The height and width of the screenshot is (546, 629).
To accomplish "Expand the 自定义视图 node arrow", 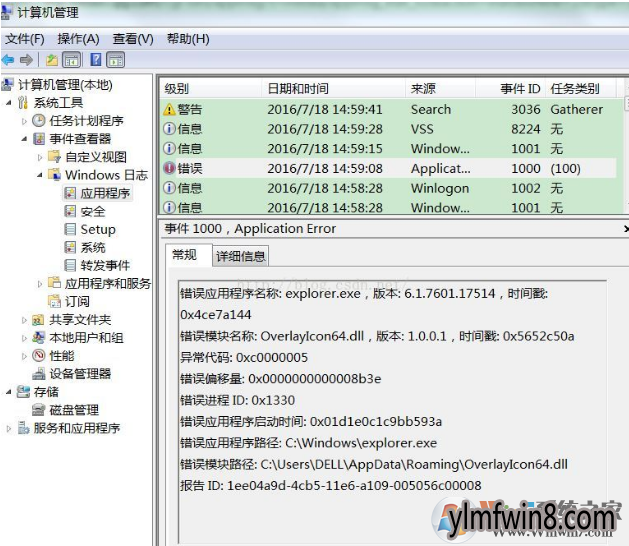I will tap(40, 157).
